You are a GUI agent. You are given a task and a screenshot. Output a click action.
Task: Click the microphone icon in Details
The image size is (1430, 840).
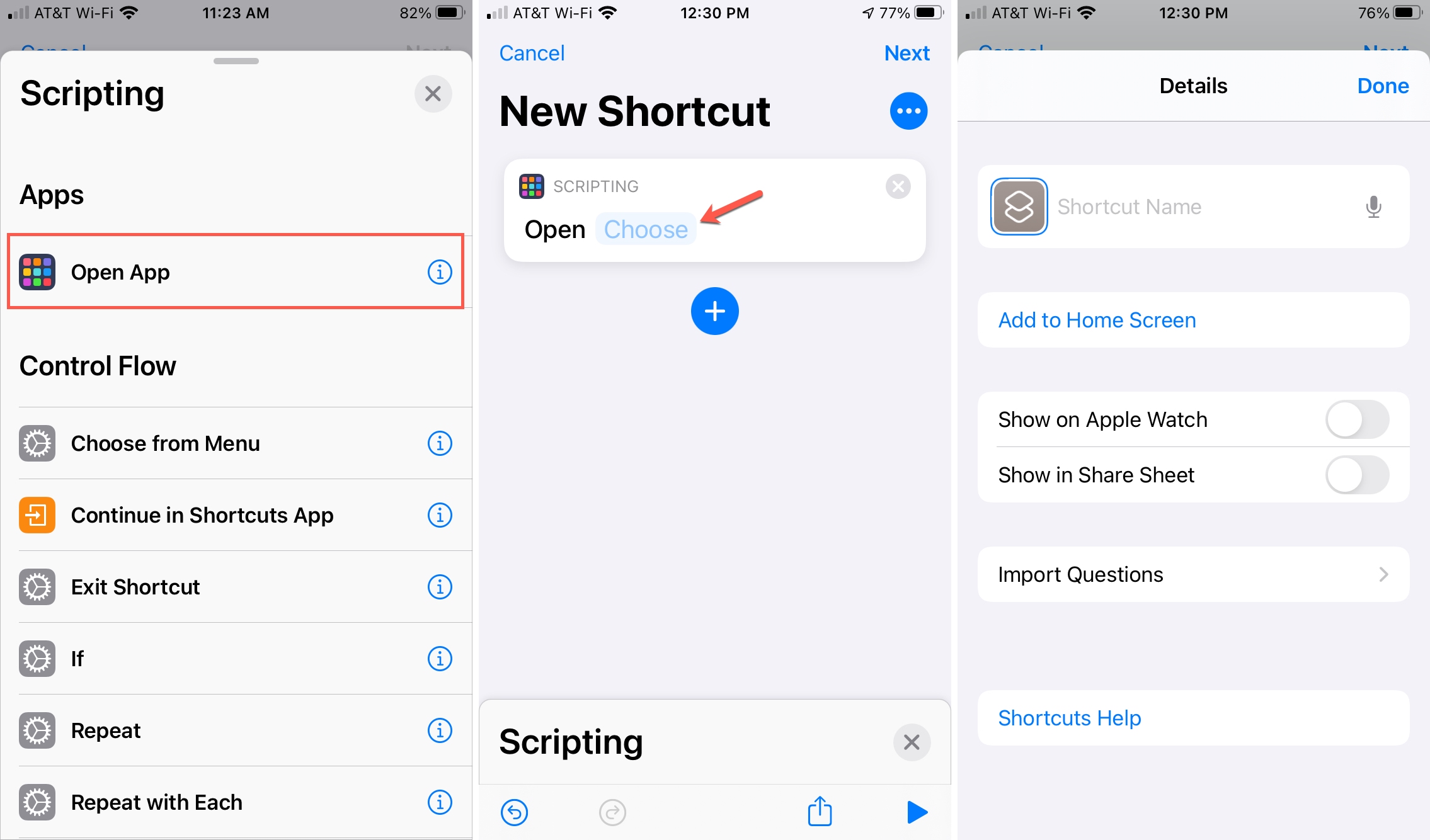click(x=1373, y=207)
